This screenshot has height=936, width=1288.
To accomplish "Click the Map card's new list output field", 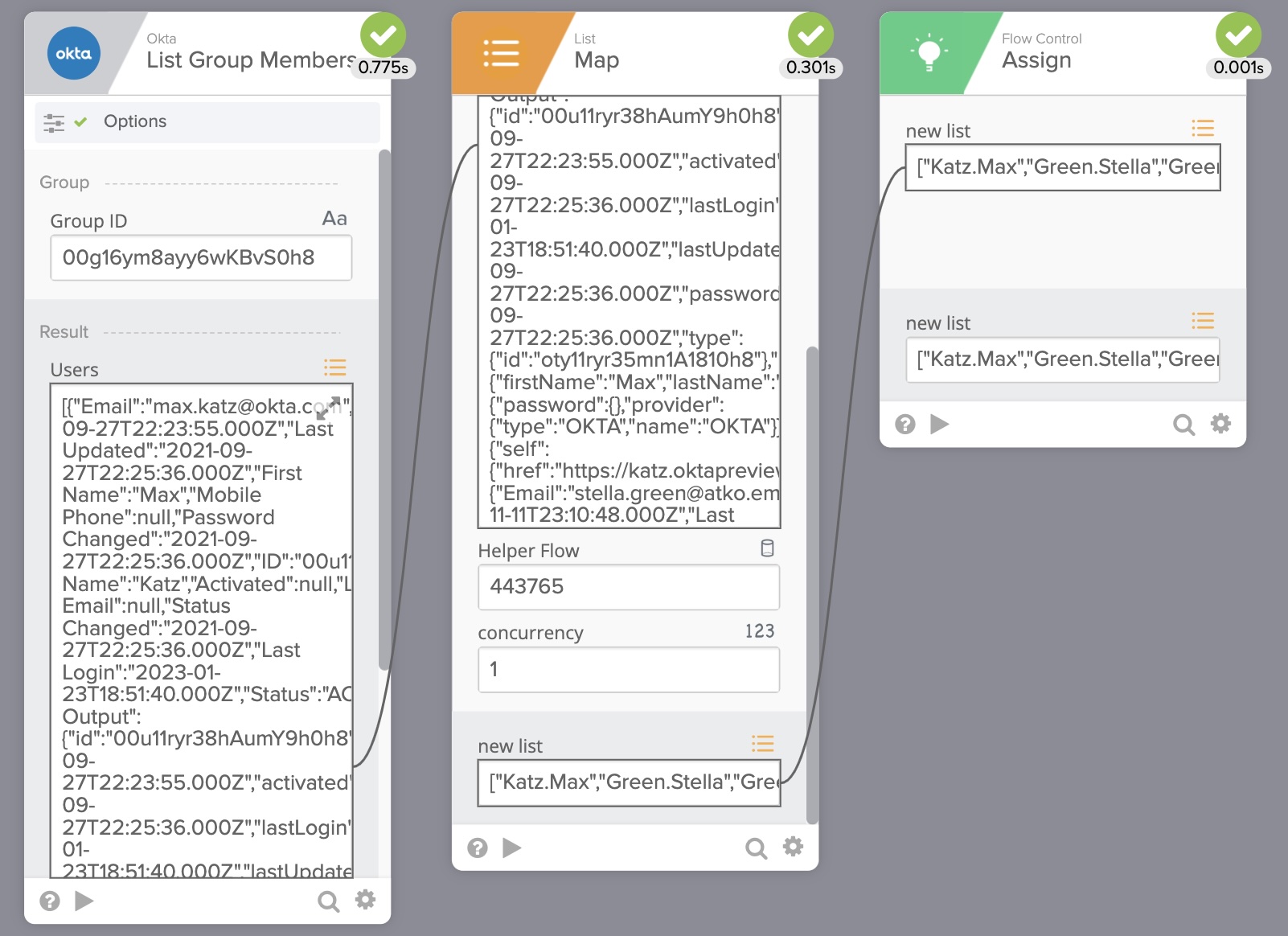I will 628,782.
